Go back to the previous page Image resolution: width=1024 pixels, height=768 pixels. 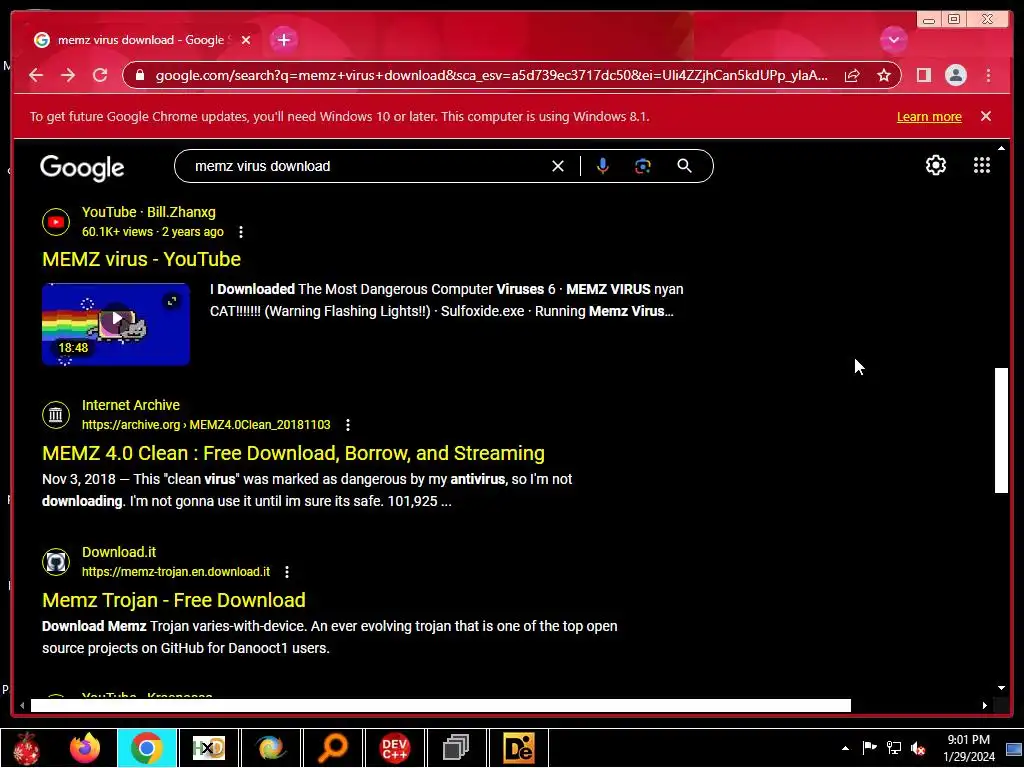(36, 75)
